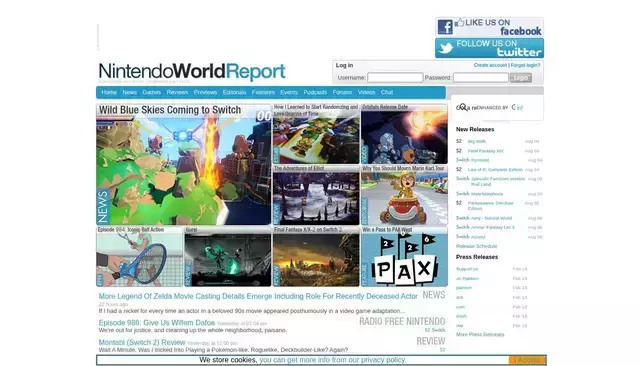
Task: Open the More Press Releases link
Action: click(x=480, y=334)
